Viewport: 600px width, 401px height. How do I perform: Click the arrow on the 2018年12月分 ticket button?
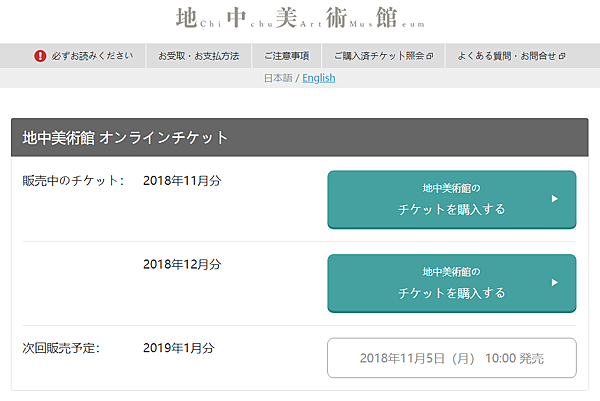(x=554, y=282)
